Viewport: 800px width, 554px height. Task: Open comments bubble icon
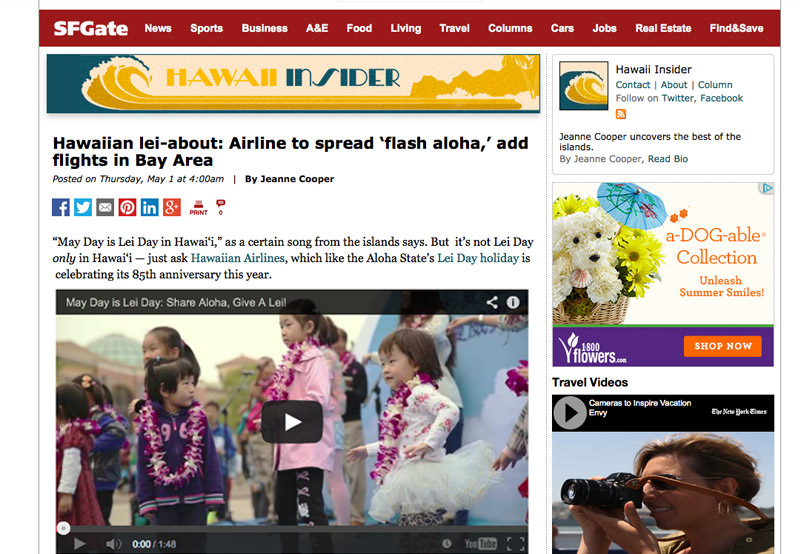[x=220, y=207]
